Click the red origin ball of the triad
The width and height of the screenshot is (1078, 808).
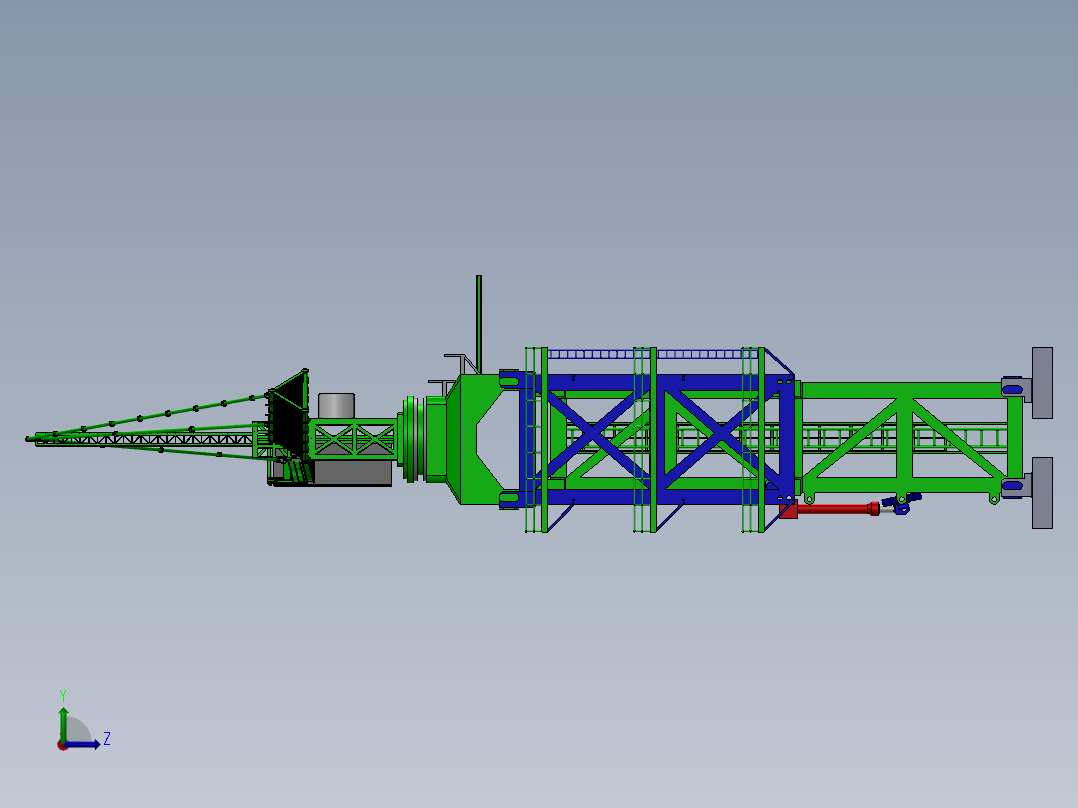point(62,745)
